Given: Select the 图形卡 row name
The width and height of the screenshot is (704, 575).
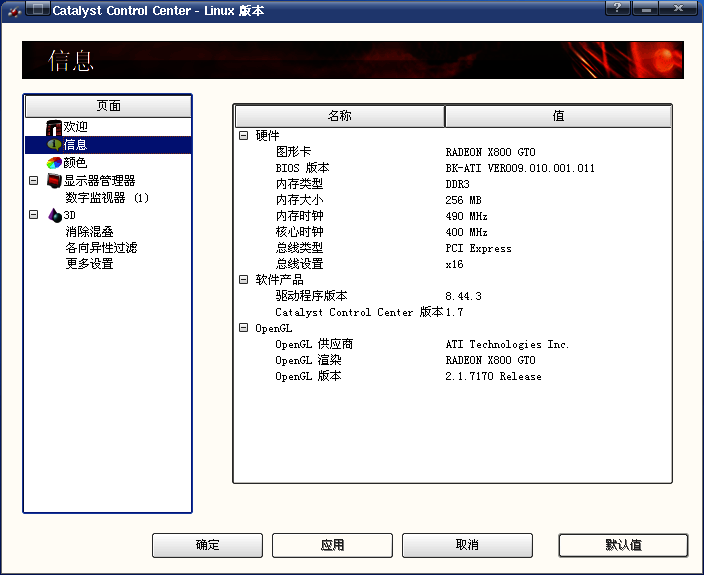Looking at the screenshot, I should [293, 152].
